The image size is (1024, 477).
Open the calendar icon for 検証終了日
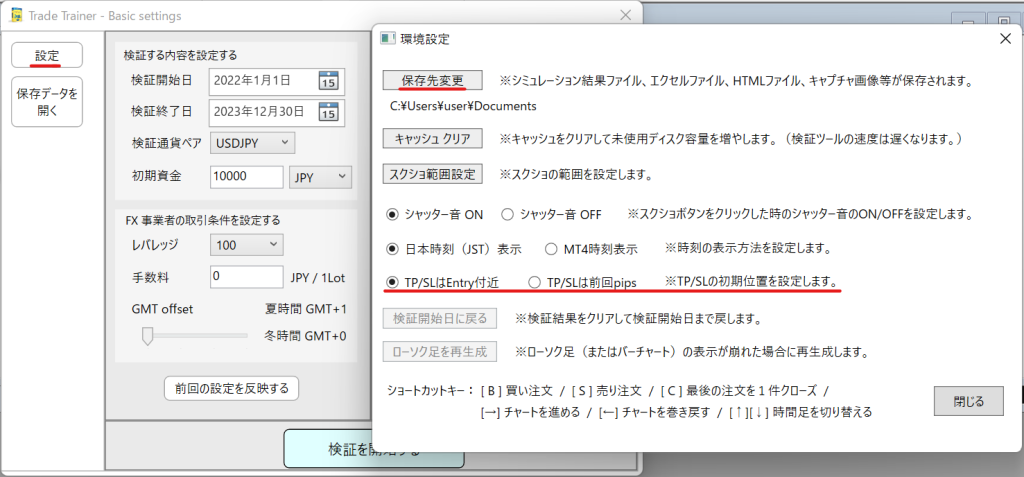[x=328, y=112]
